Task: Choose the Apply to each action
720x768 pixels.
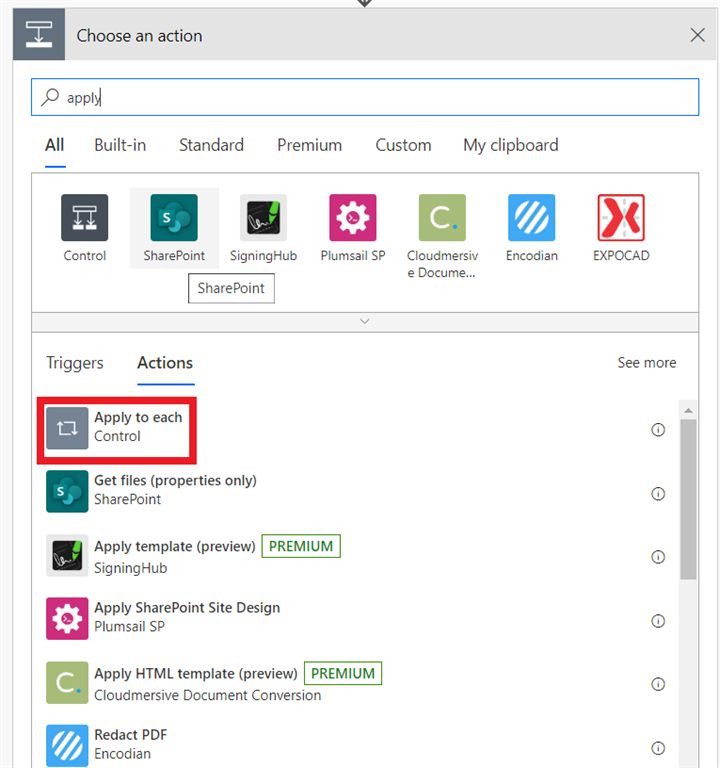Action: (138, 417)
